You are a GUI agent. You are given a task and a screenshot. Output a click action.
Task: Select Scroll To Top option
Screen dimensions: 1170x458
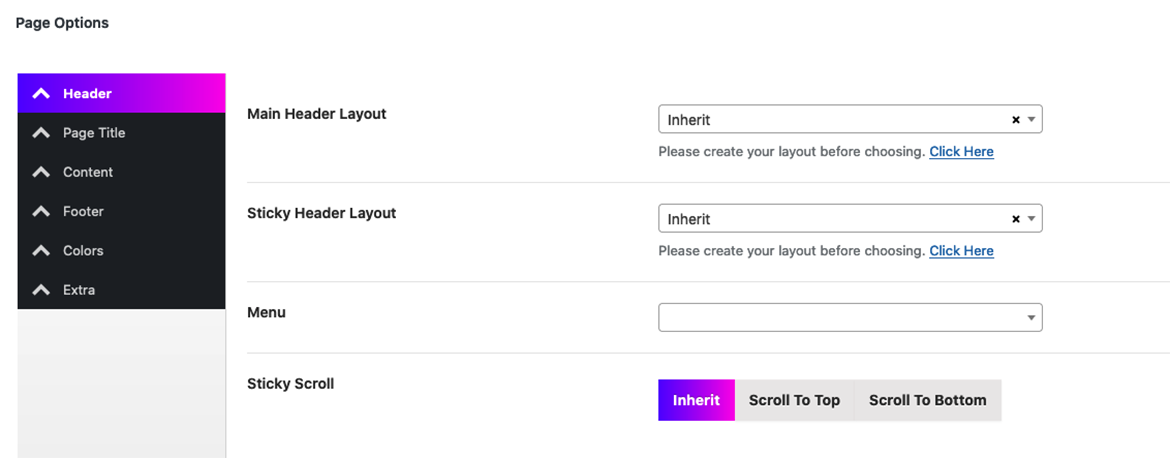794,401
